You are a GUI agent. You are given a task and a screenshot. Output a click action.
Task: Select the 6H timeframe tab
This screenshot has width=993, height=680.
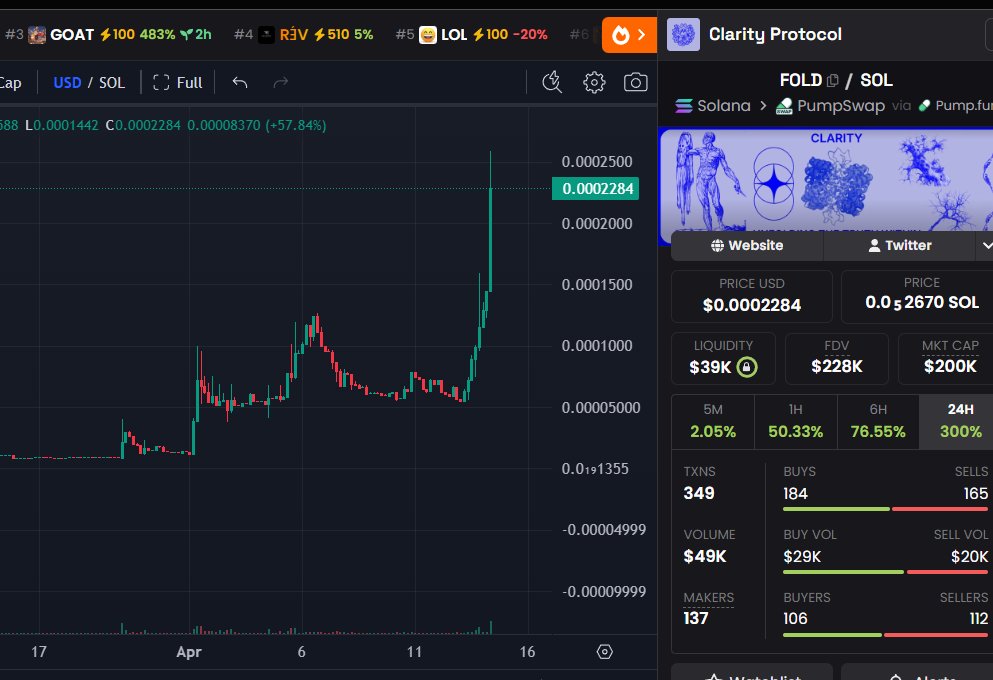[x=878, y=422]
